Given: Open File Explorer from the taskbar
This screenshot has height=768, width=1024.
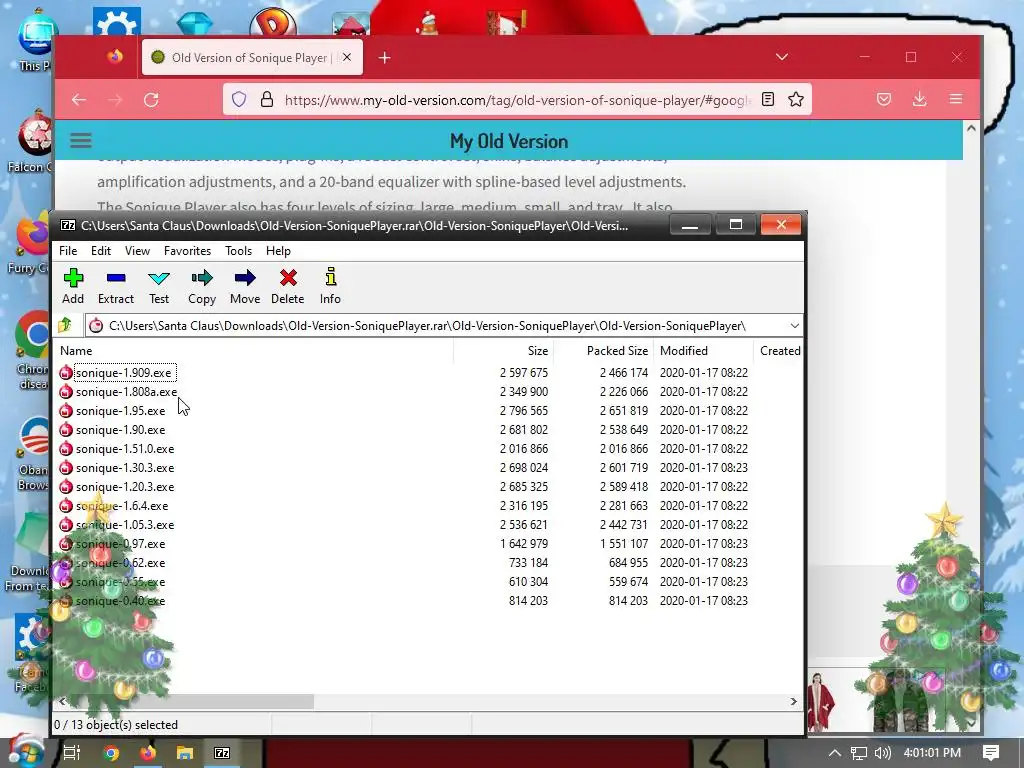Looking at the screenshot, I should (x=185, y=753).
